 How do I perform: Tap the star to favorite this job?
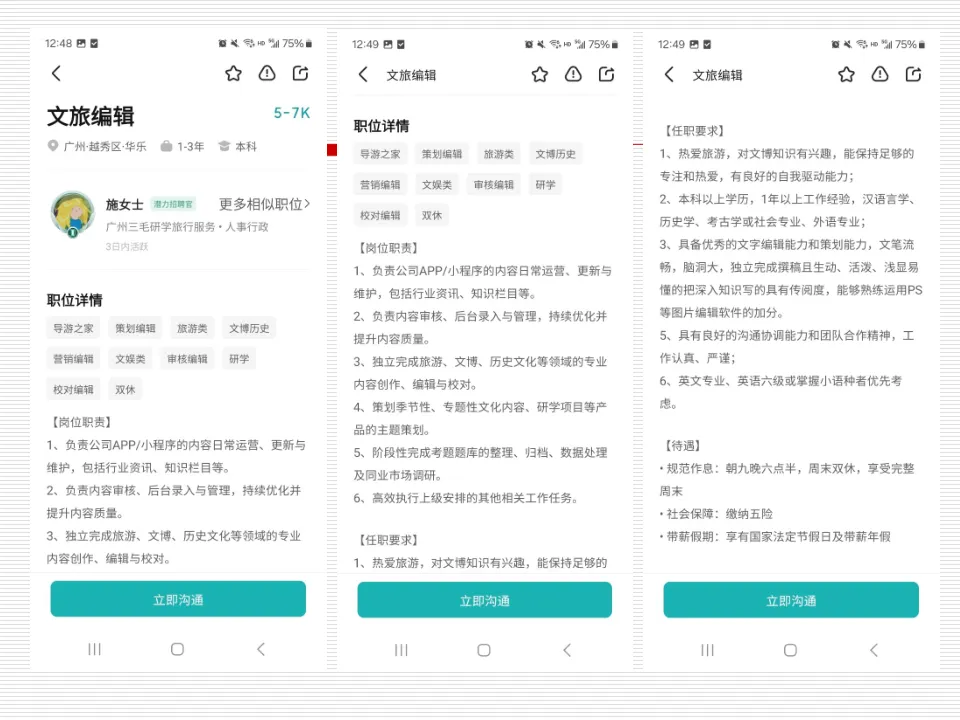tap(233, 73)
